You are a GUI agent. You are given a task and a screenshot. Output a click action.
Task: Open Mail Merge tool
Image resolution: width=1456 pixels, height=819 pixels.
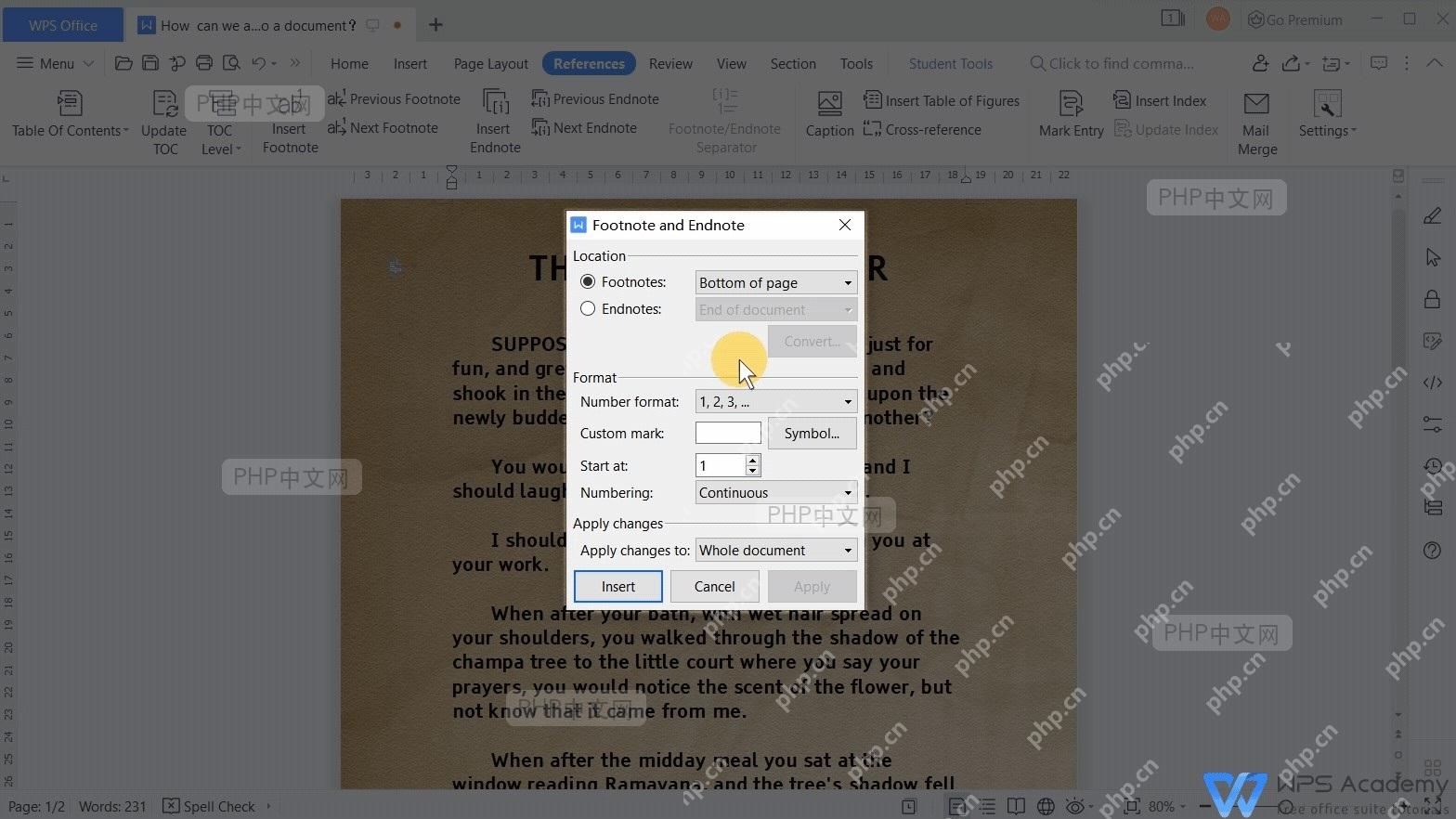click(x=1257, y=123)
